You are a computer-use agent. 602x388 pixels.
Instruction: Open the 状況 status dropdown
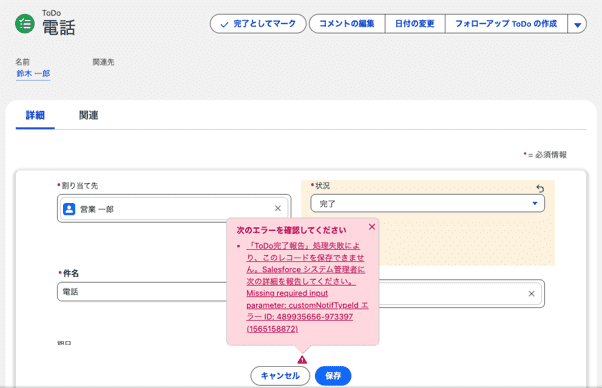pyautogui.click(x=427, y=203)
